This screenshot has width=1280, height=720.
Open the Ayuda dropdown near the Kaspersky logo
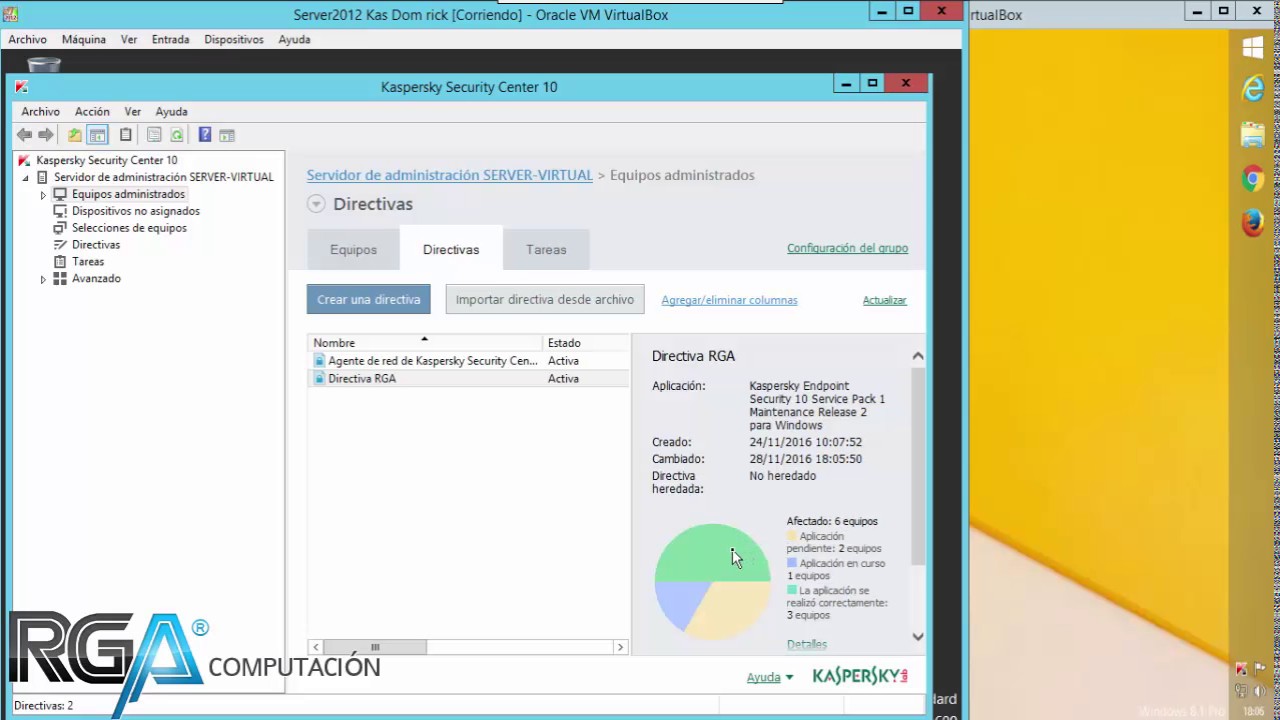770,677
